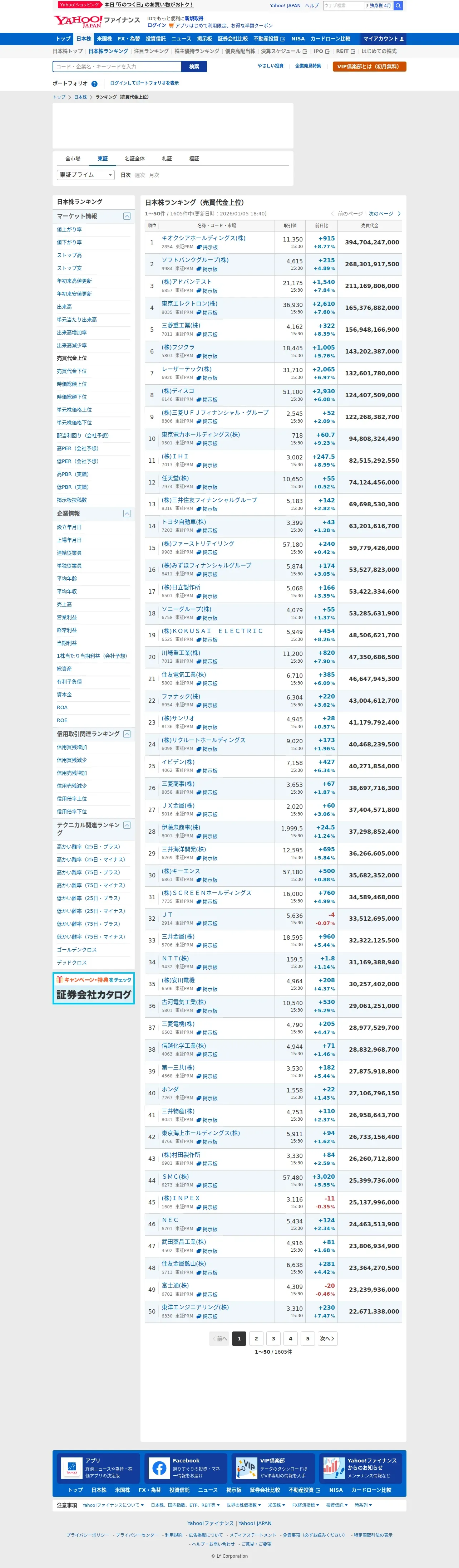Click the board icon for ソフトバンクグループ

[x=199, y=269]
